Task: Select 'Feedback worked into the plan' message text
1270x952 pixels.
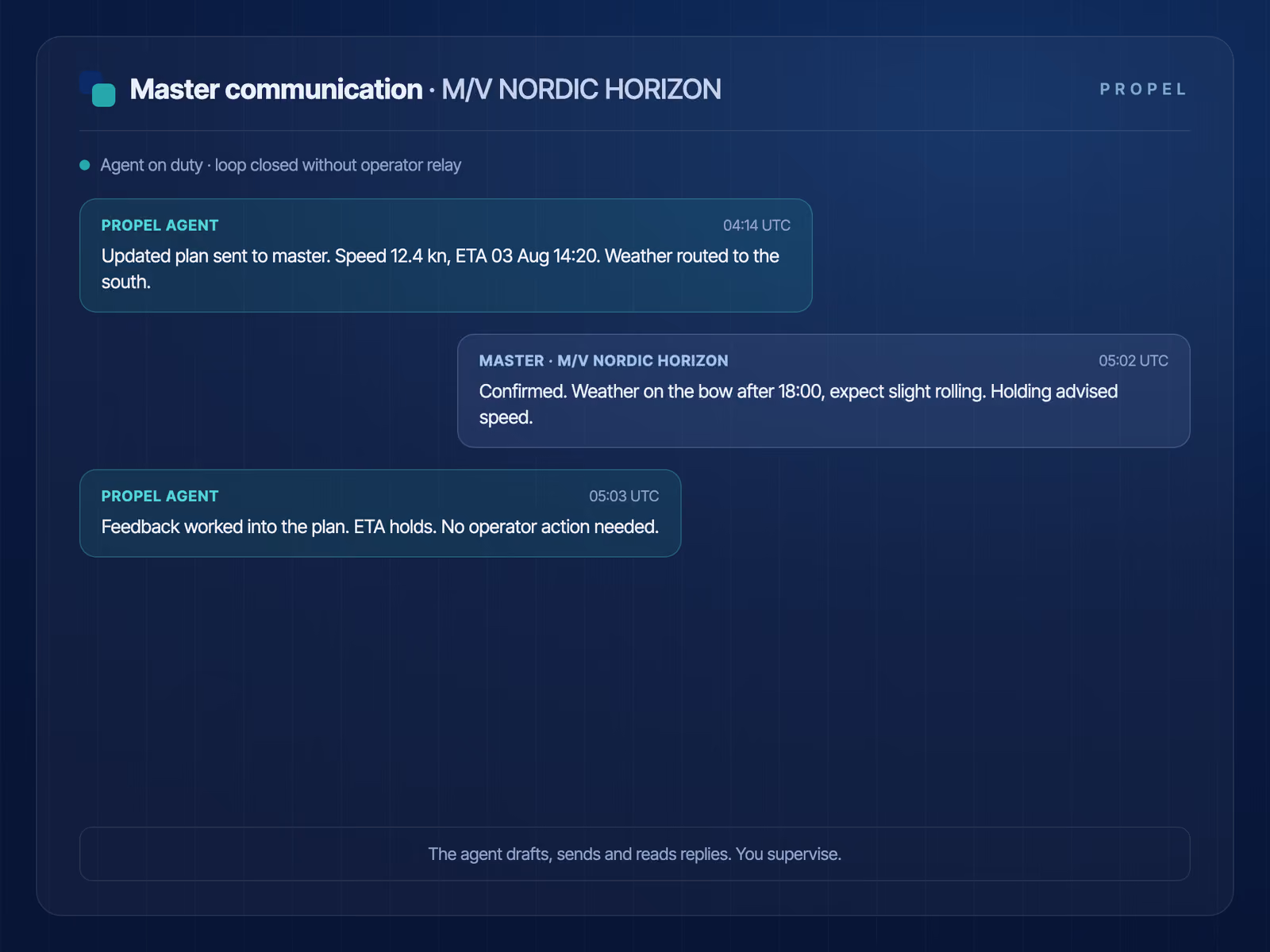Action: pos(380,527)
